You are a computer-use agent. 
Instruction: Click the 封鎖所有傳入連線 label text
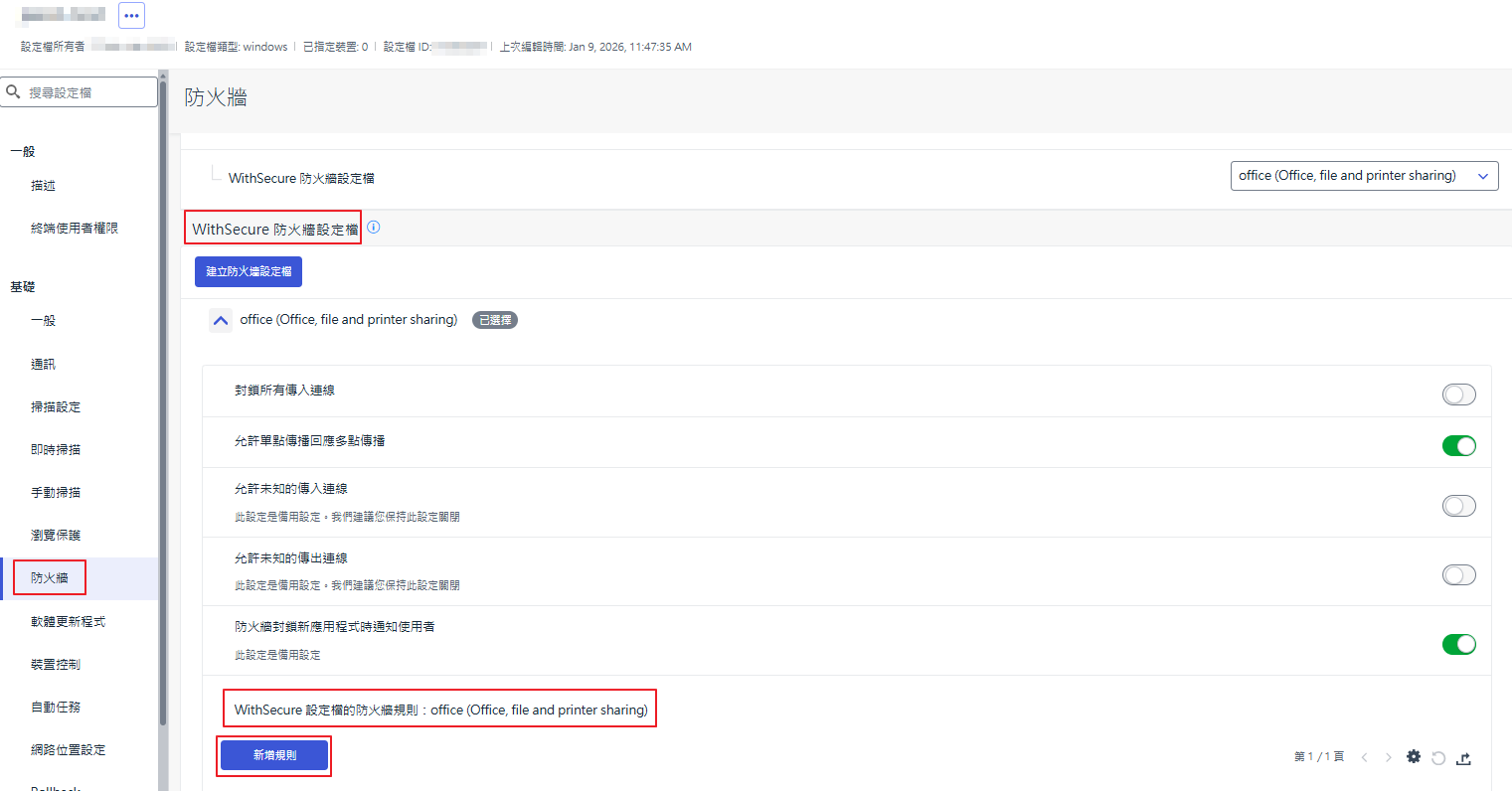click(x=284, y=391)
